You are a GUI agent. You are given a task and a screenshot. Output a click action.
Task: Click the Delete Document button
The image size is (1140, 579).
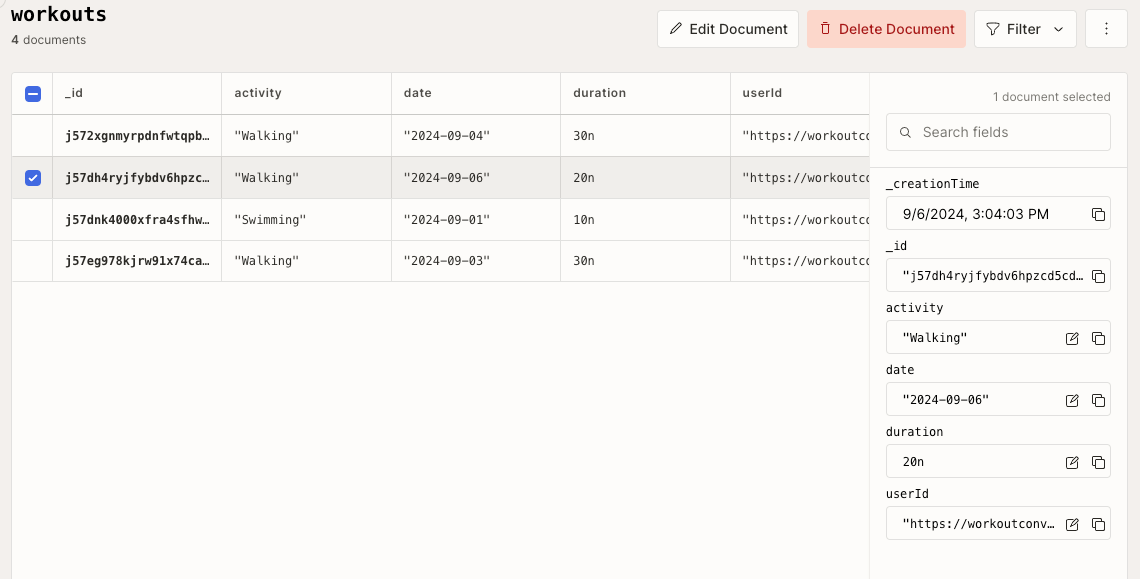point(886,29)
